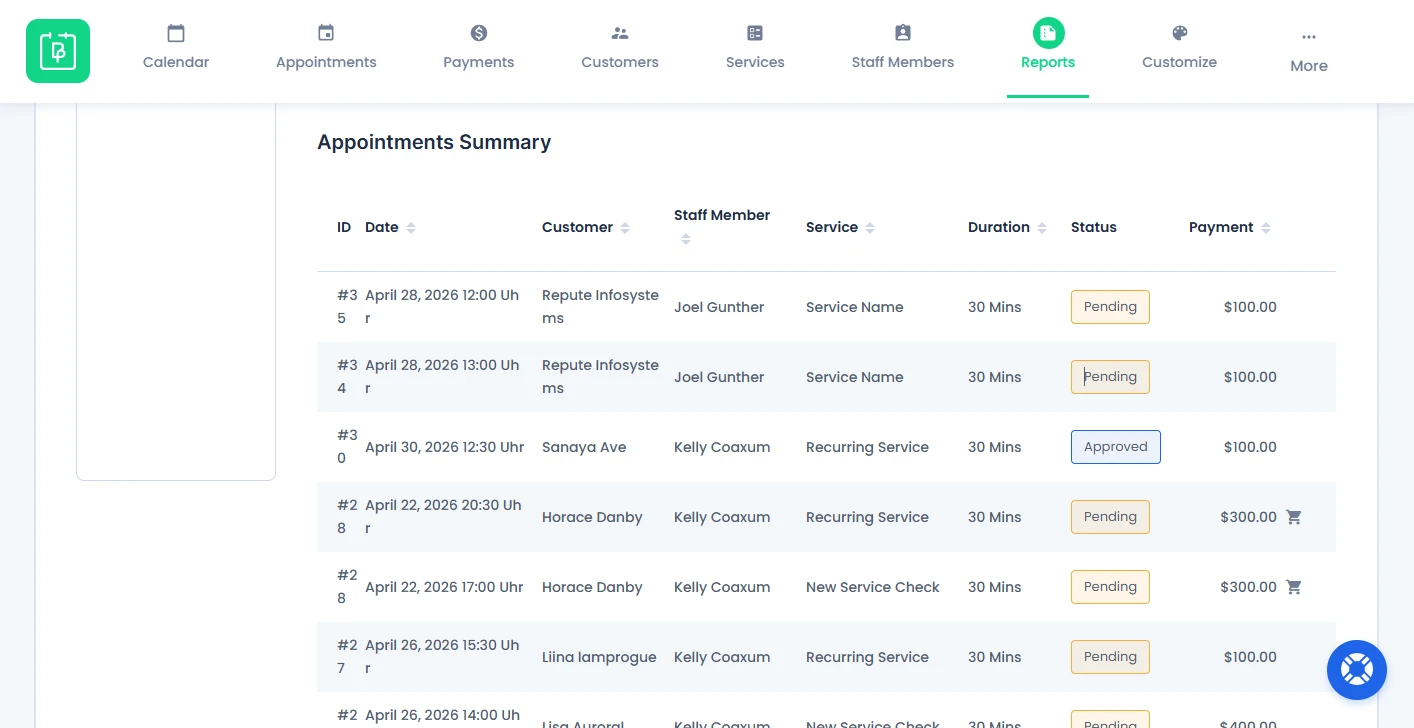Click Joel Gunther in row #35

pos(719,307)
